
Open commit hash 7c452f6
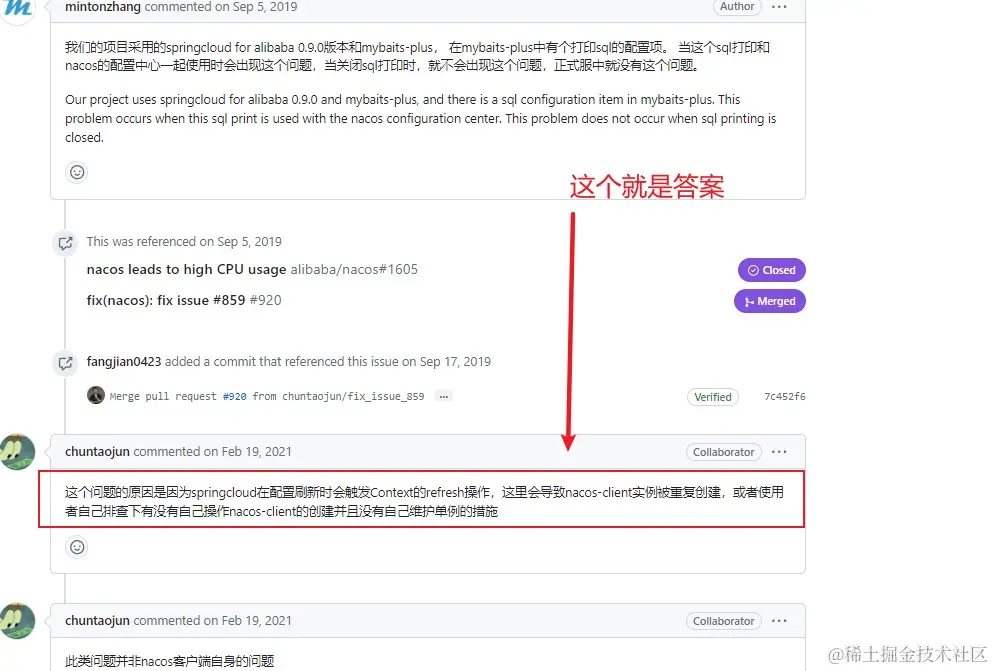[785, 396]
